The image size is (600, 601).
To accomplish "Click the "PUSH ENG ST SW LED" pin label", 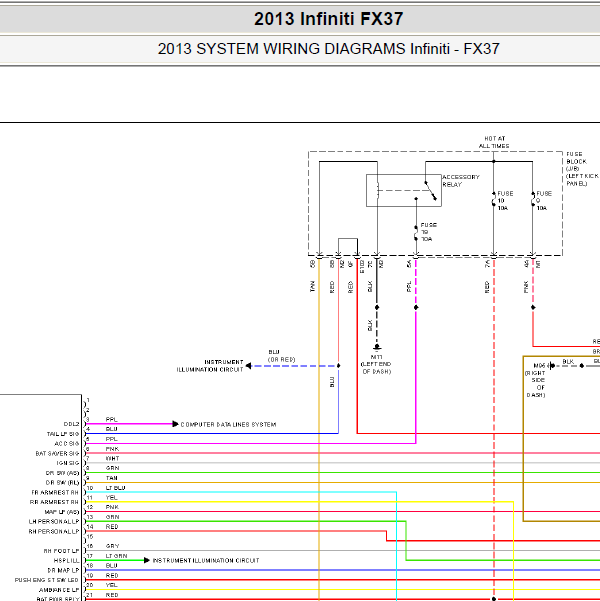I will point(47,580).
